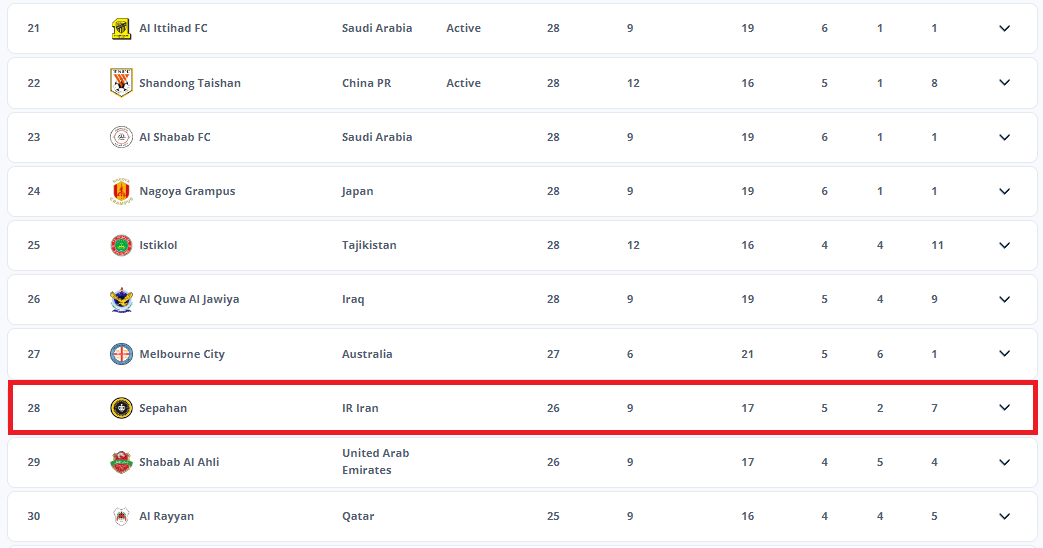1043x548 pixels.
Task: Expand the Melbourne City row chevron
Action: (1005, 354)
